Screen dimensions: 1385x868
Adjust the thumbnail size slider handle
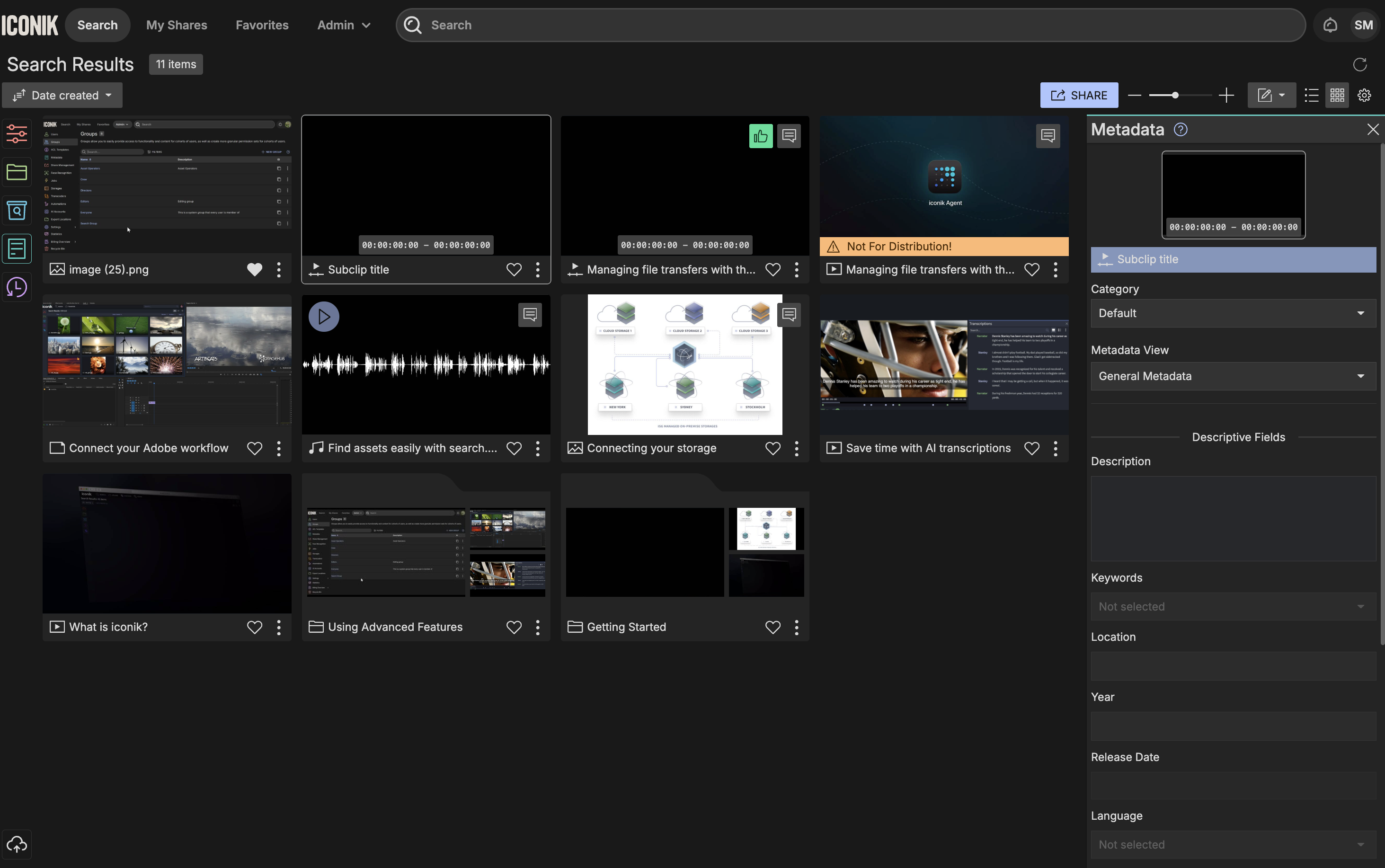coord(1175,95)
